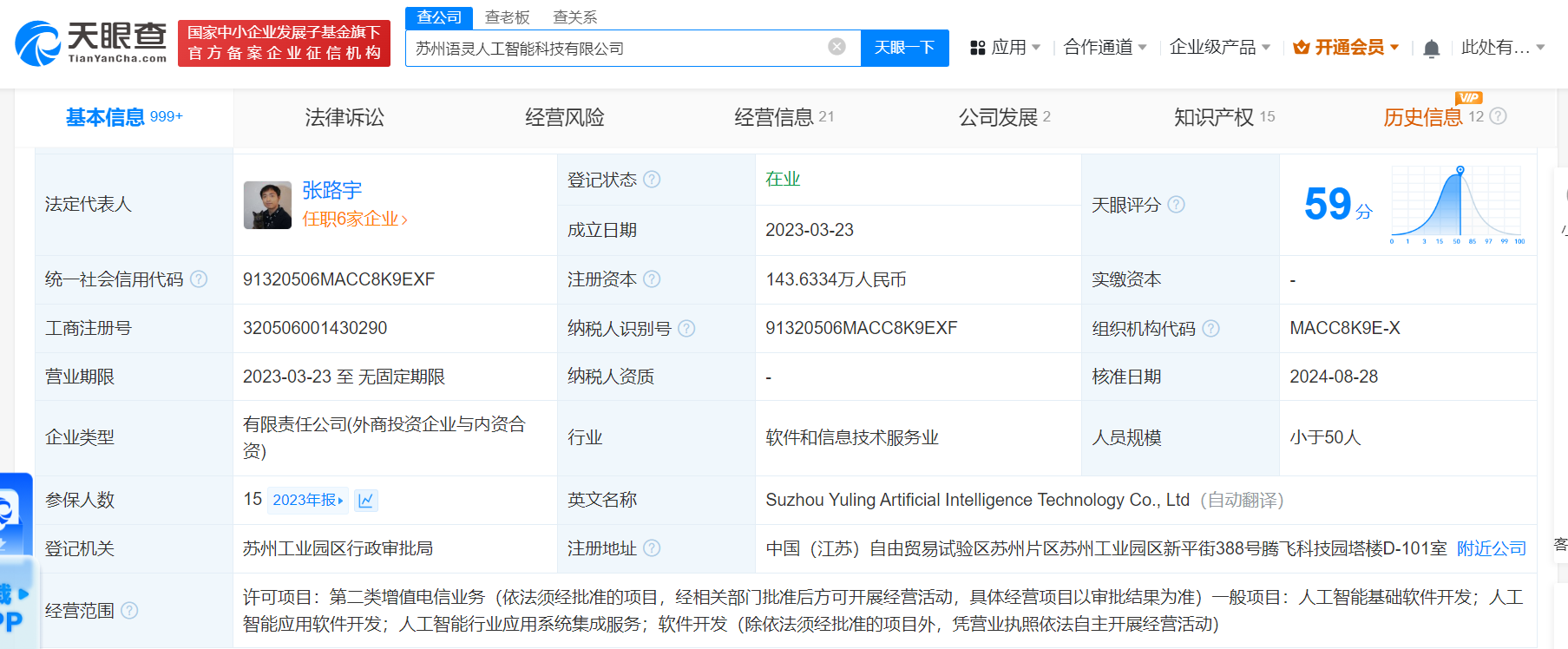Select the registration number 320506001430290

pos(315,329)
